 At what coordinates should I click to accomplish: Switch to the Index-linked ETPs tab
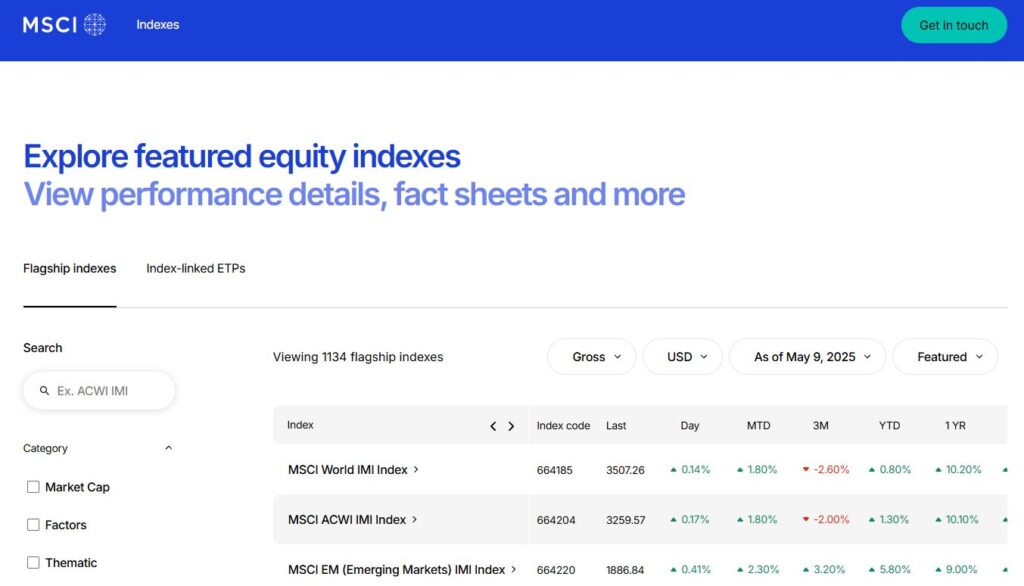(196, 269)
